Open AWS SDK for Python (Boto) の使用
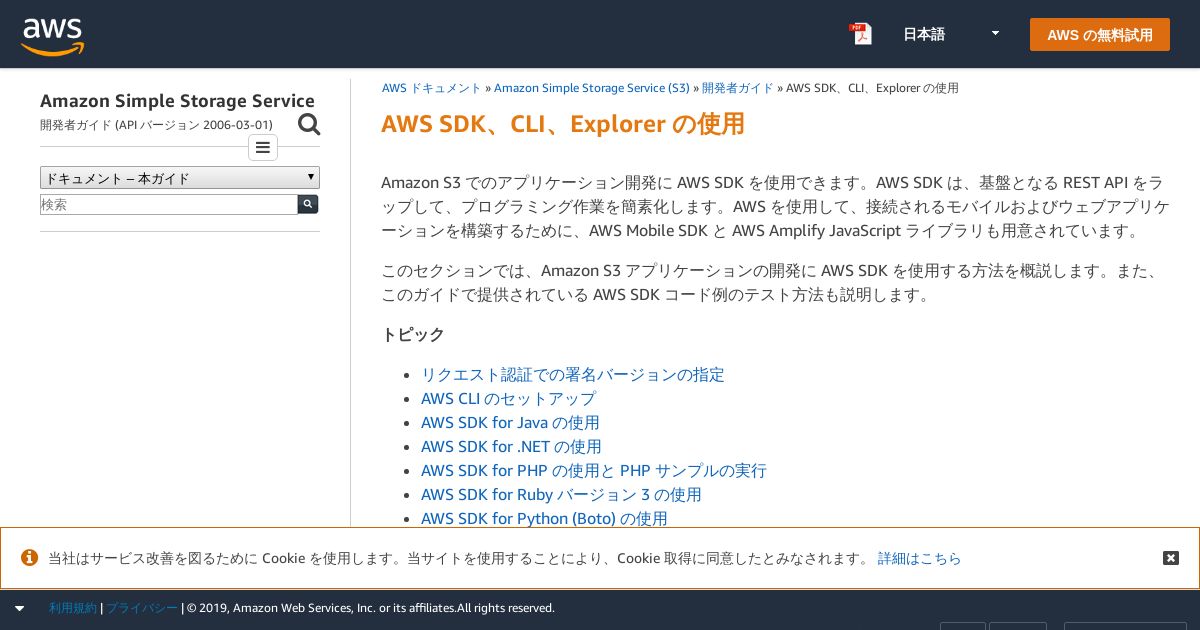1200x630 pixels. pos(544,518)
